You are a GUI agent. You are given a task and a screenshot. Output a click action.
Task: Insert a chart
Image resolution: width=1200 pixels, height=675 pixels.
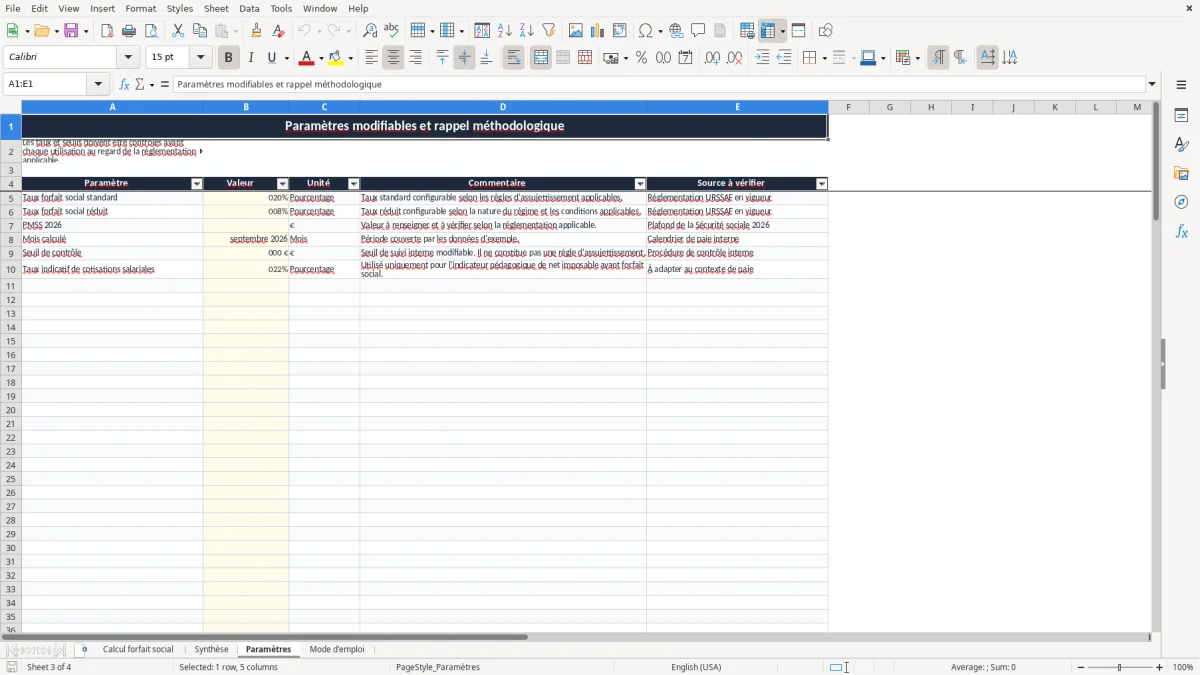598,31
